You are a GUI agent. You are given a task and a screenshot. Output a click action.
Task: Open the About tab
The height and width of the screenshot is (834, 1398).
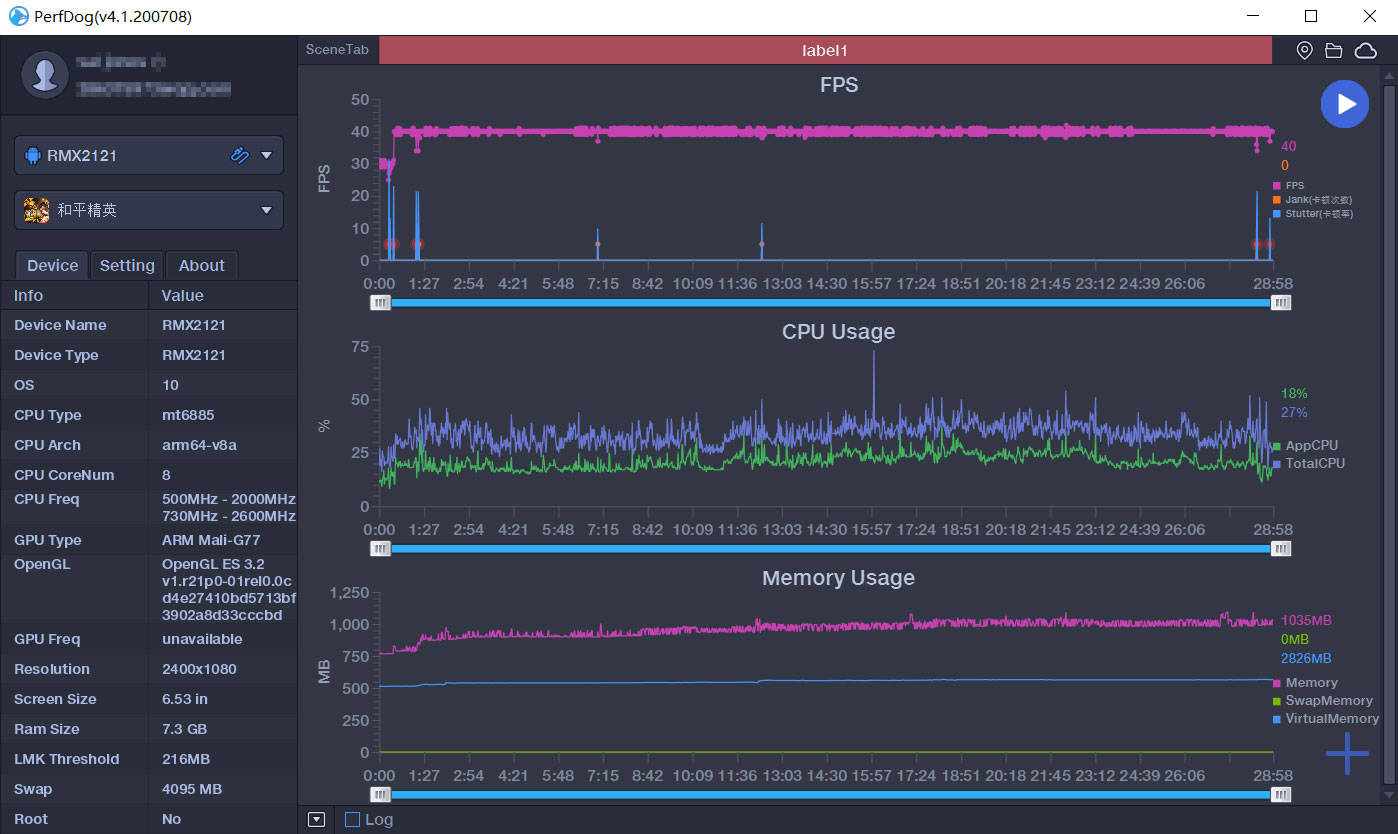[x=201, y=265]
